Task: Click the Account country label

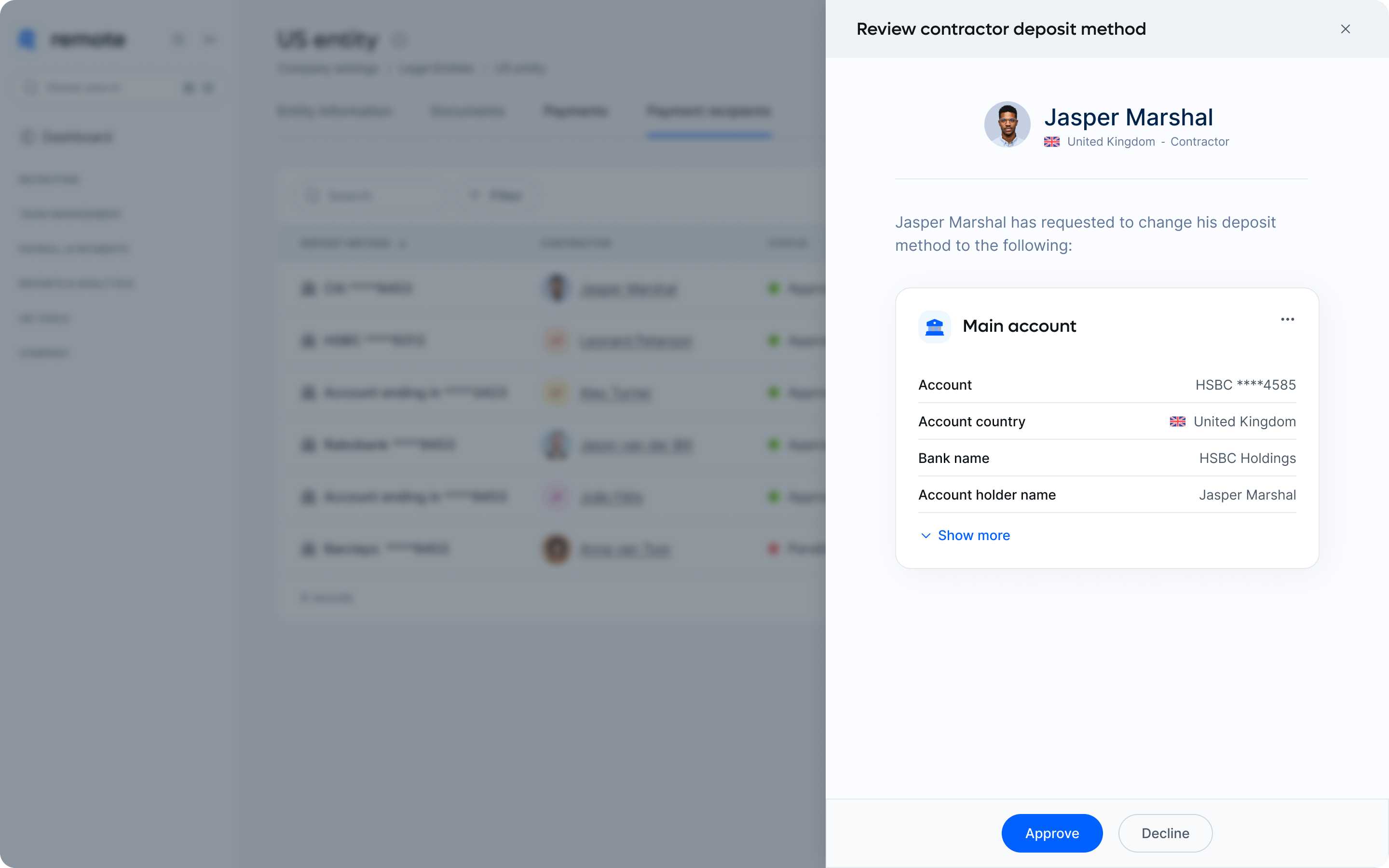Action: click(972, 421)
